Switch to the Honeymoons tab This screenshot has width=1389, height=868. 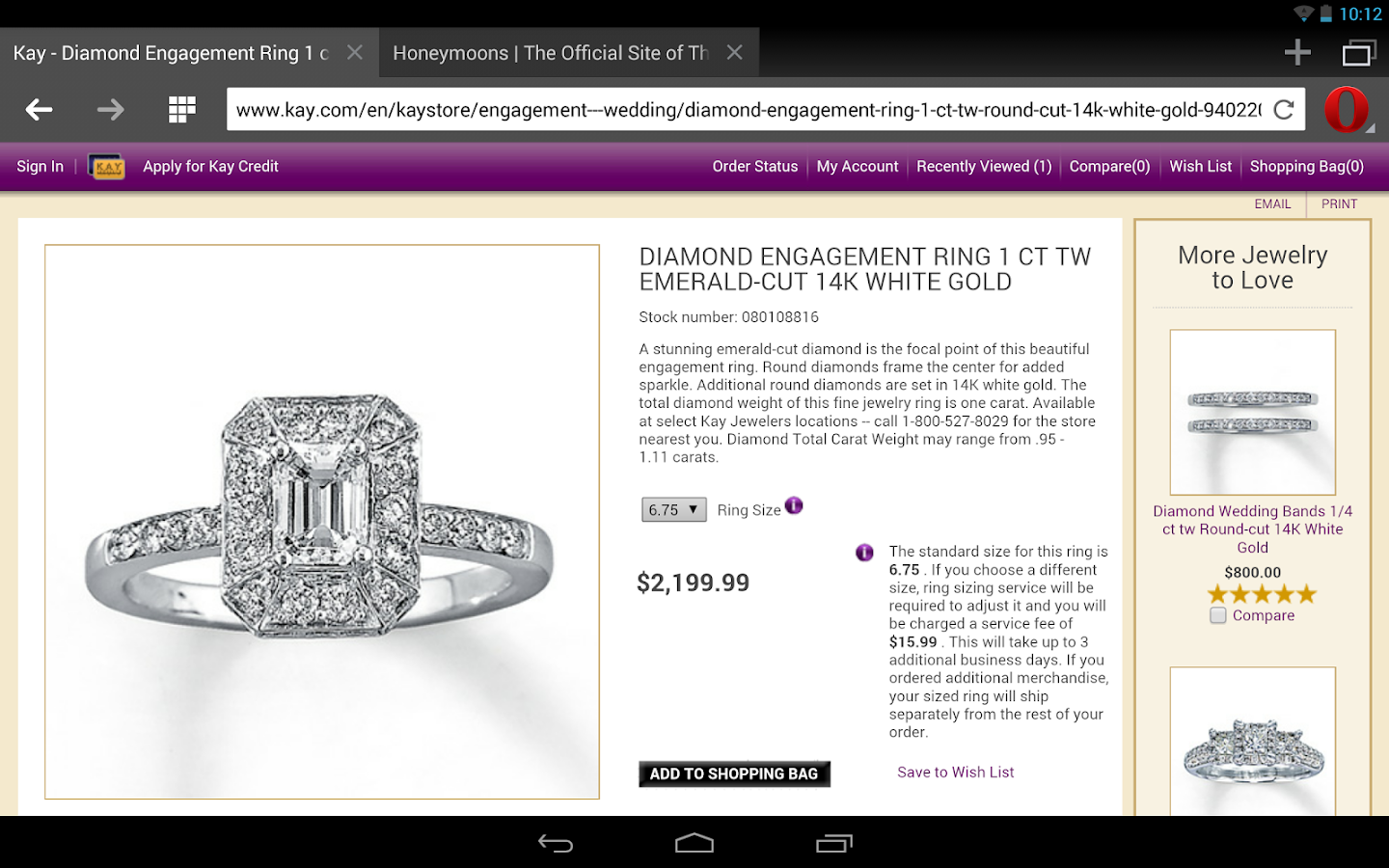[x=551, y=53]
